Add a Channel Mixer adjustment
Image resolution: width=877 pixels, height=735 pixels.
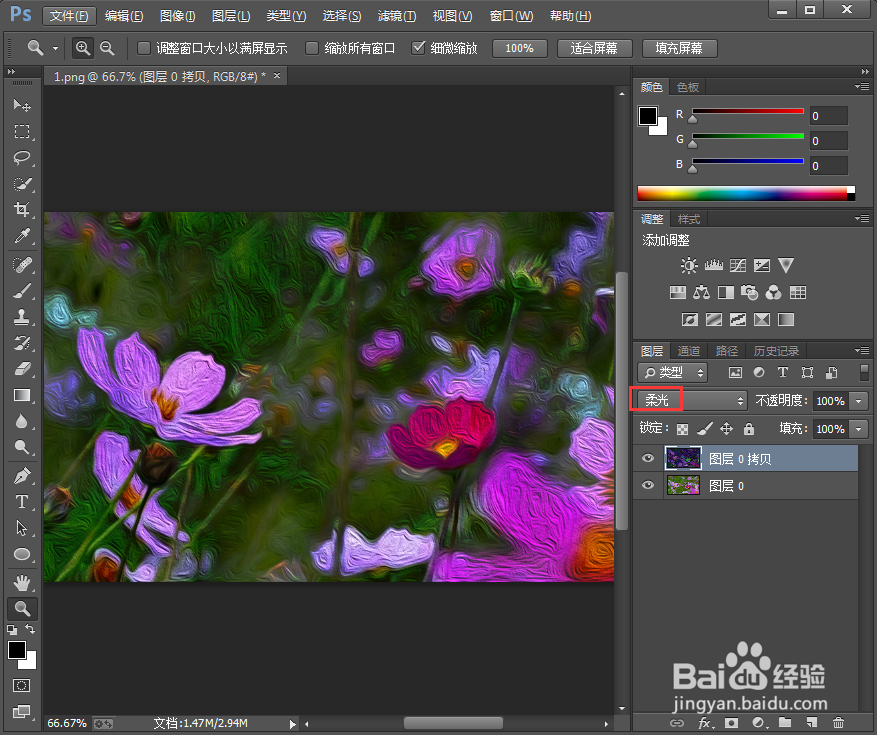pos(774,292)
